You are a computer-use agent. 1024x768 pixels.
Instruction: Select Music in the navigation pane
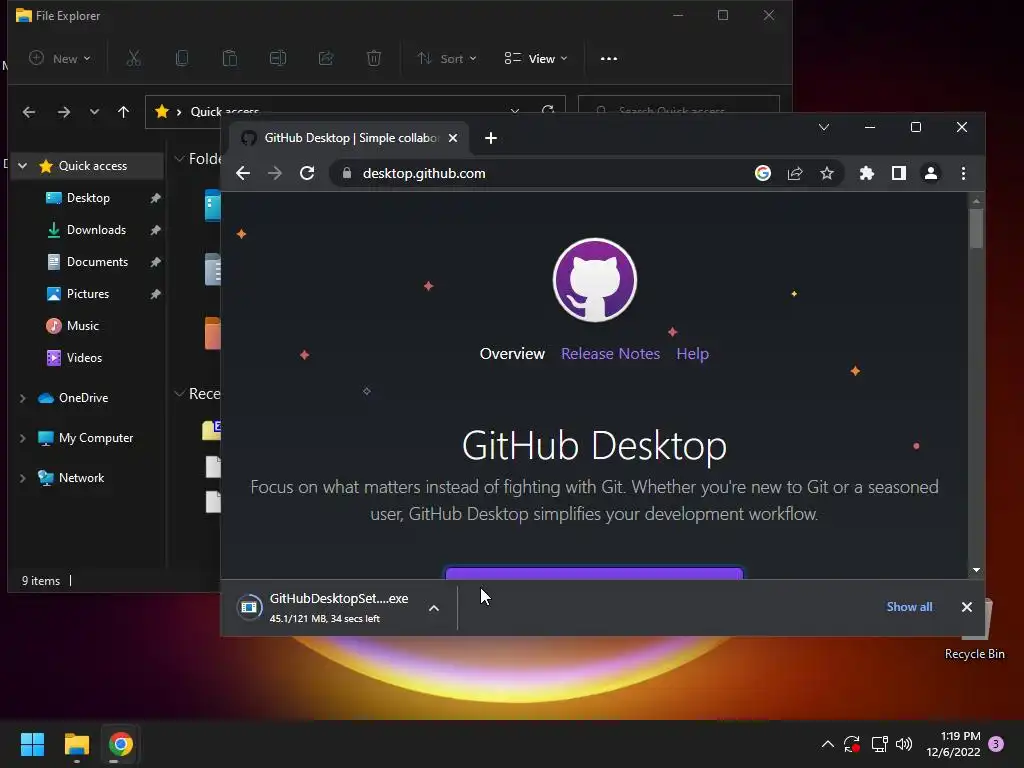[x=82, y=326]
